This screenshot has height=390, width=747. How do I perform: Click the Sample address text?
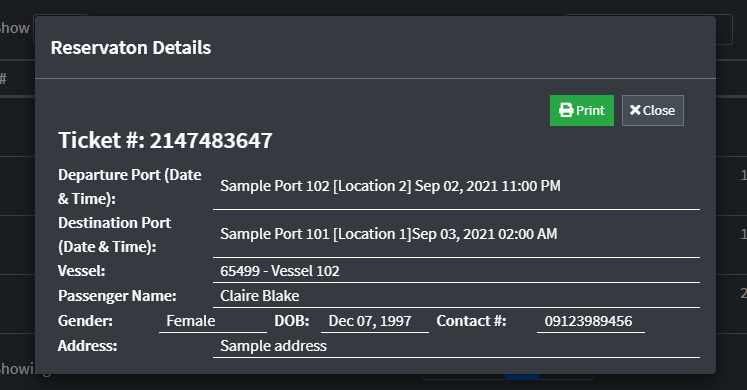click(x=273, y=346)
